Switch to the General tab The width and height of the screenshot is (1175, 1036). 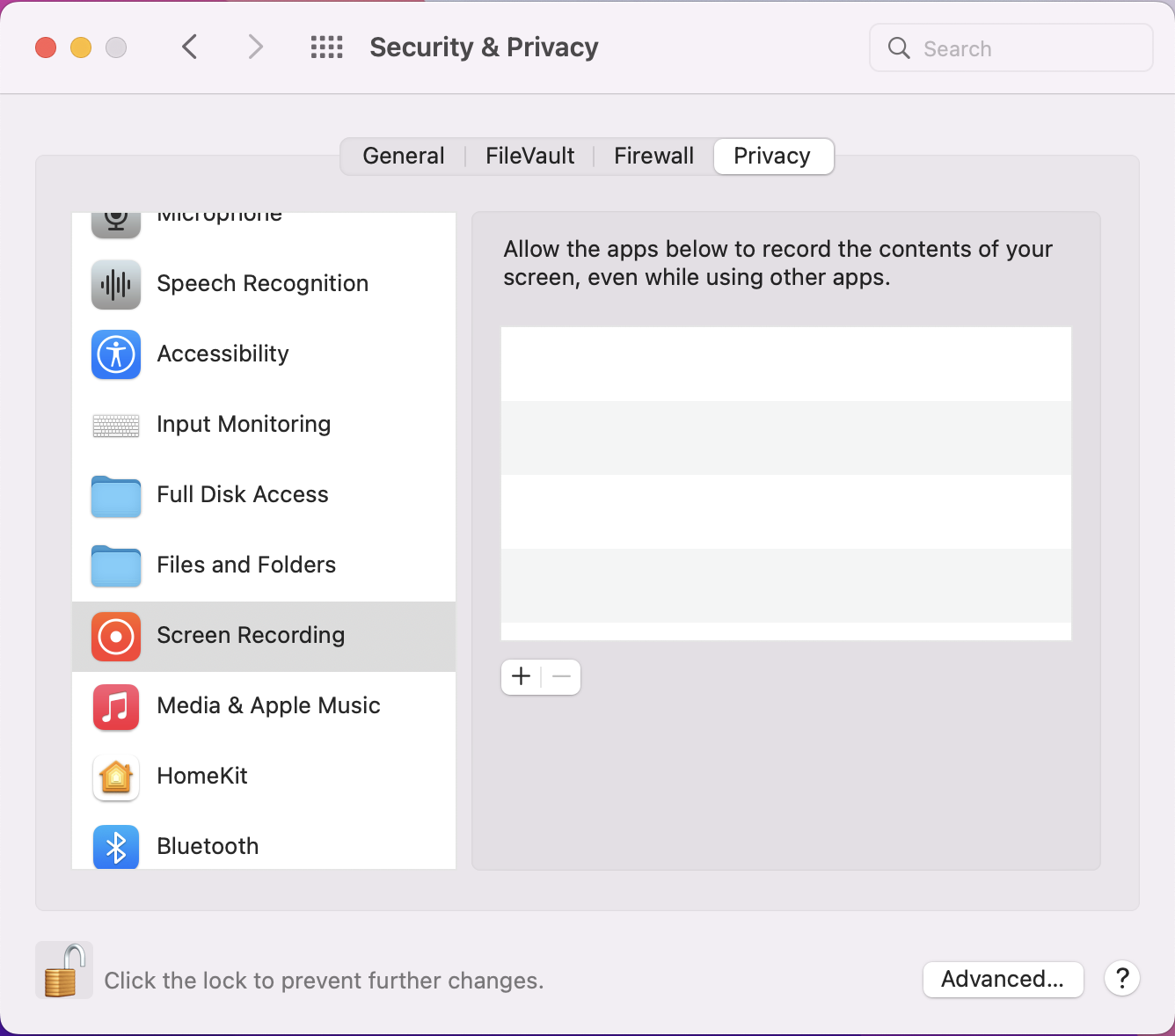(404, 157)
